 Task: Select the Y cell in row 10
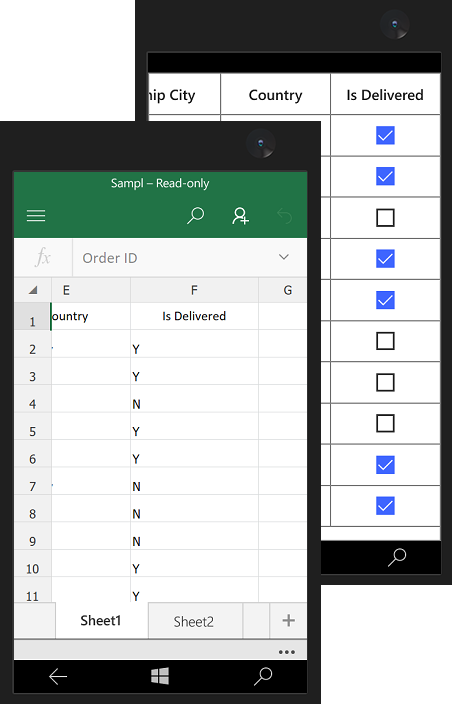(x=194, y=563)
